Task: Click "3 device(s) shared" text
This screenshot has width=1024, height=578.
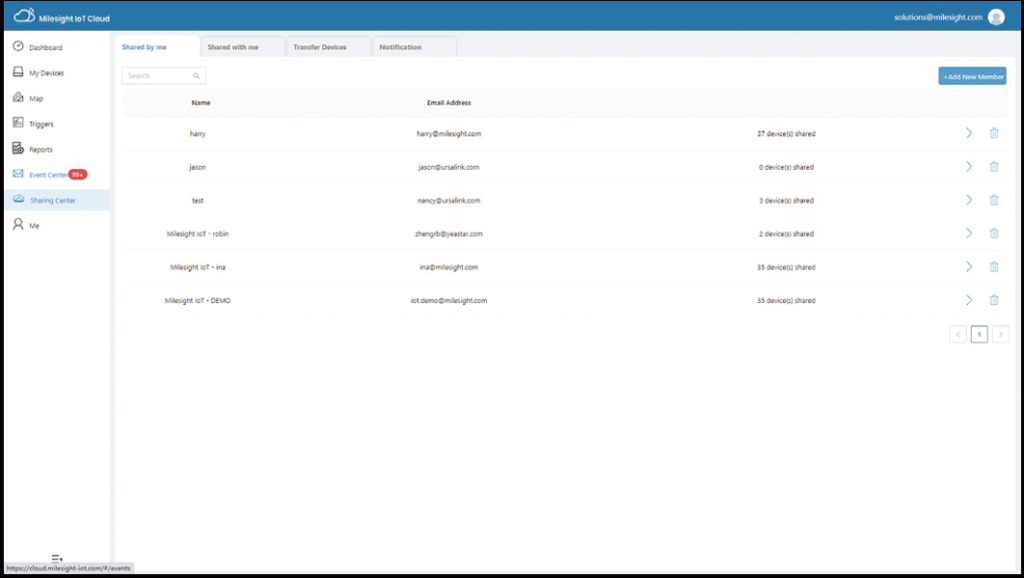Action: tap(786, 200)
